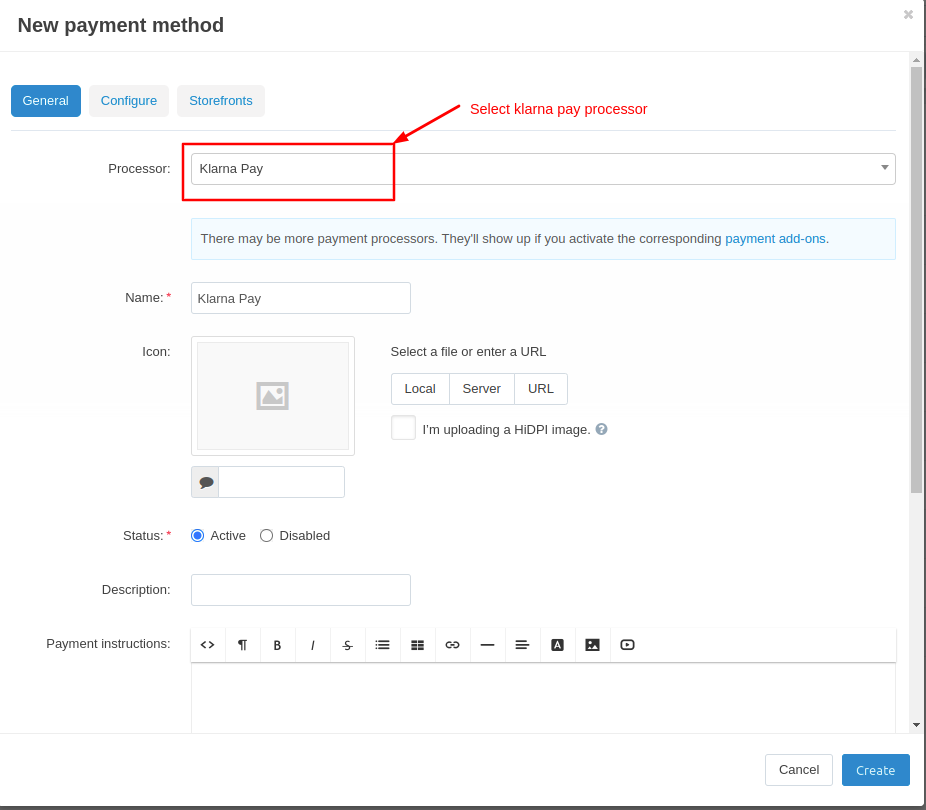Select the Active status radio button
The height and width of the screenshot is (810, 926).
(198, 535)
